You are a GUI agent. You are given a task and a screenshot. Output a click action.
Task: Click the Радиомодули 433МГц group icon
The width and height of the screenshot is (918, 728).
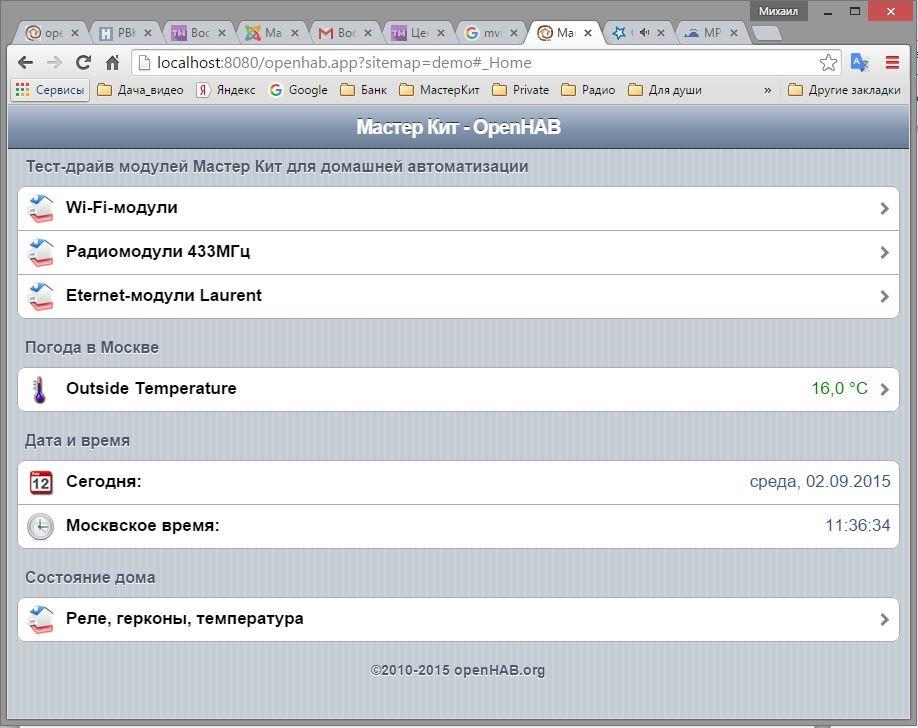pos(40,252)
